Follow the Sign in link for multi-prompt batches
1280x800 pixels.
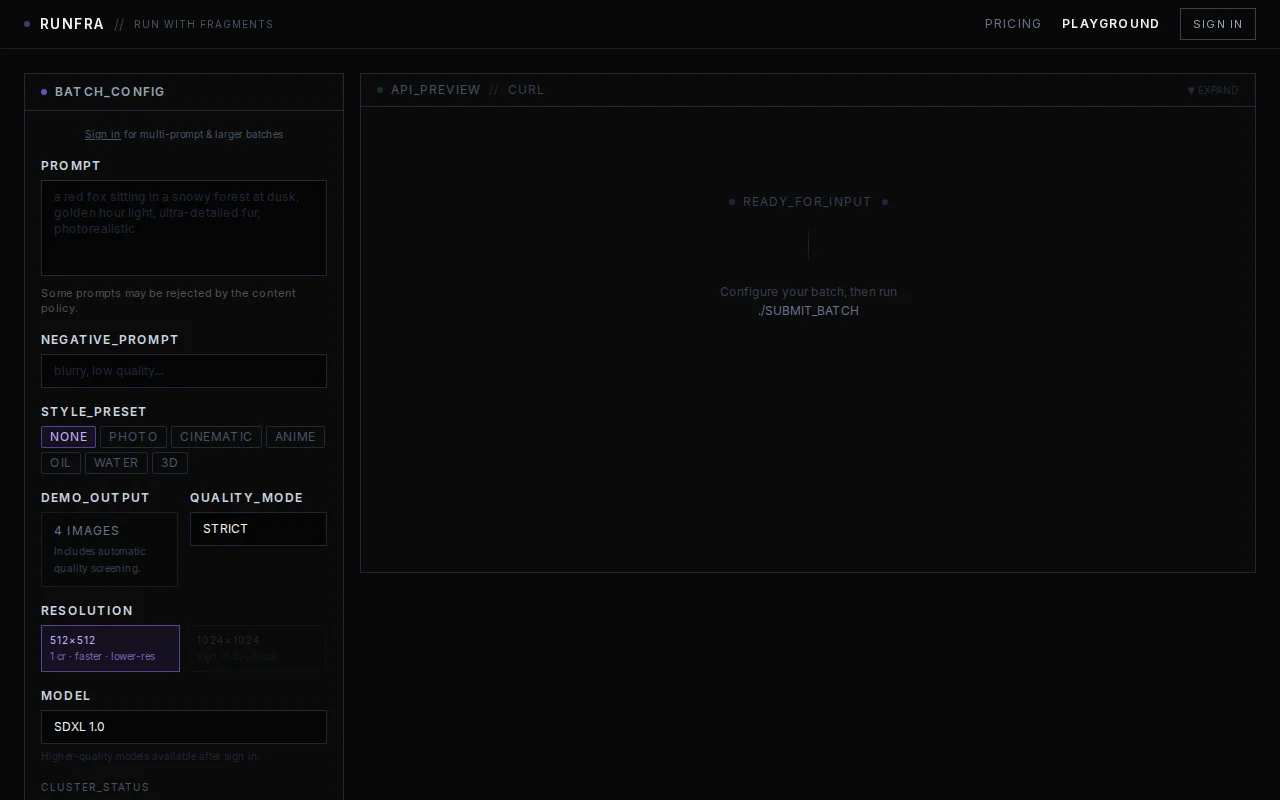(x=102, y=134)
